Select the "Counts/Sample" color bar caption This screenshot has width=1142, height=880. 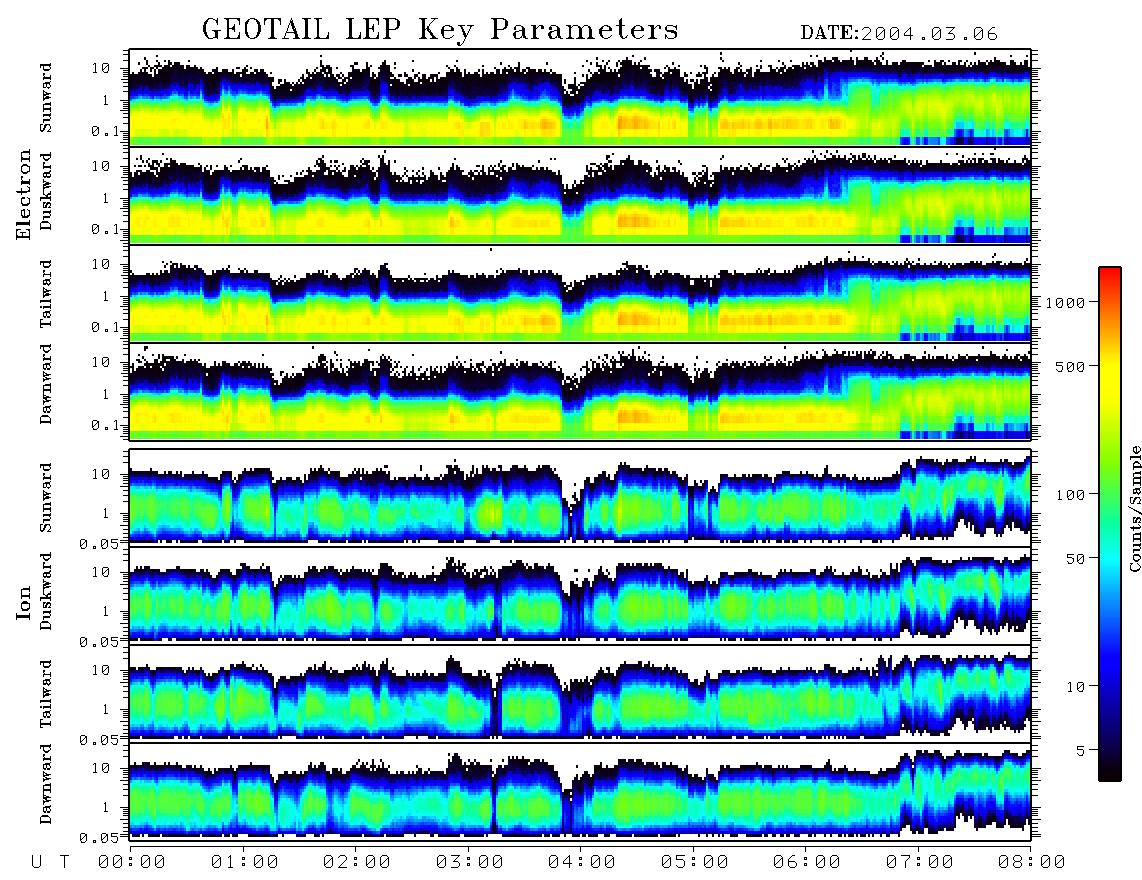tap(1135, 509)
